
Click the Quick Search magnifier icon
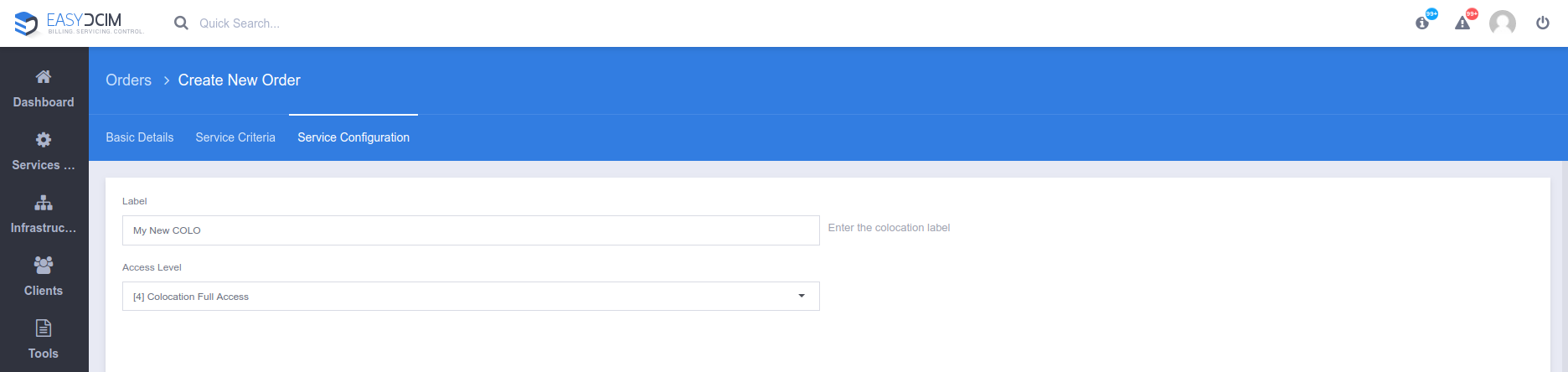(181, 23)
